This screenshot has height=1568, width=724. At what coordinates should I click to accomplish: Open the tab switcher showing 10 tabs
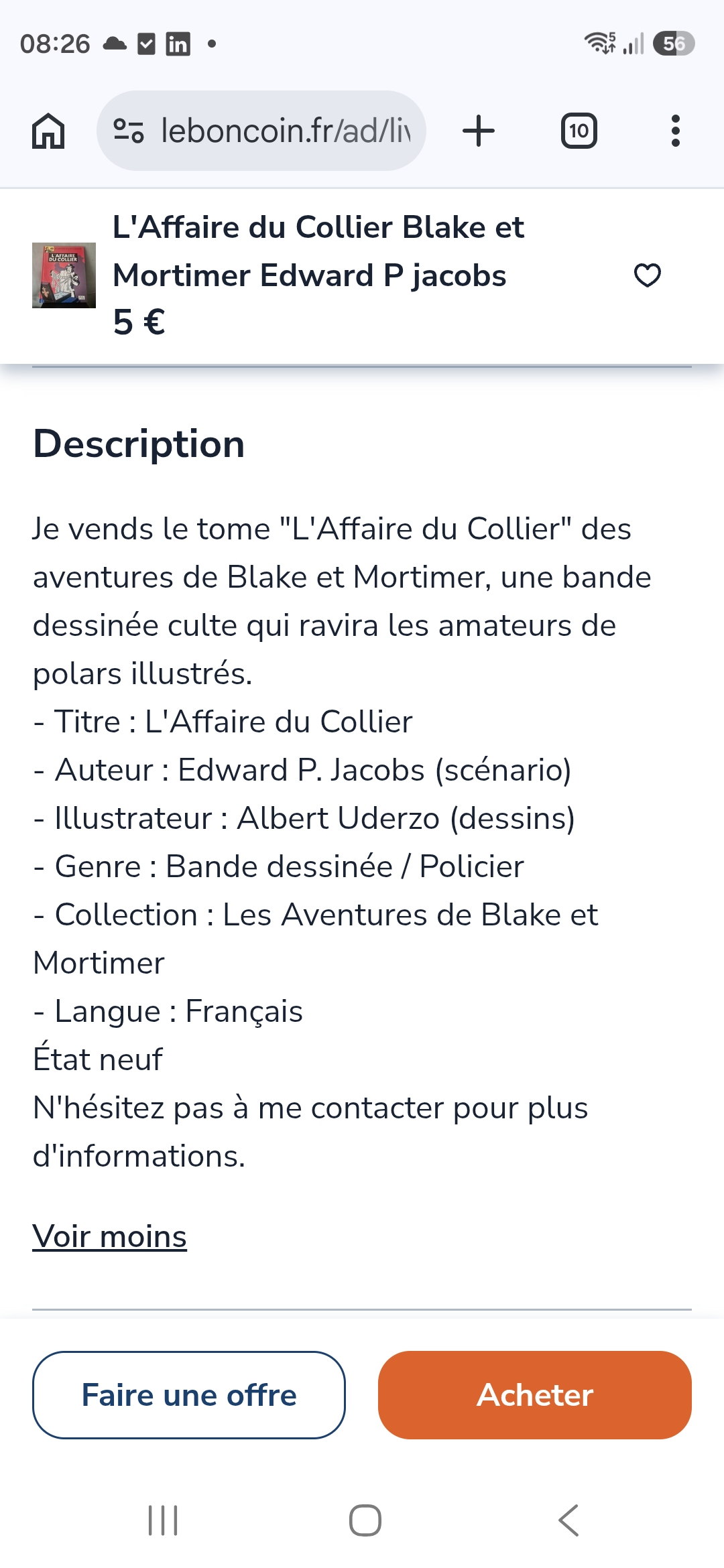tap(579, 131)
